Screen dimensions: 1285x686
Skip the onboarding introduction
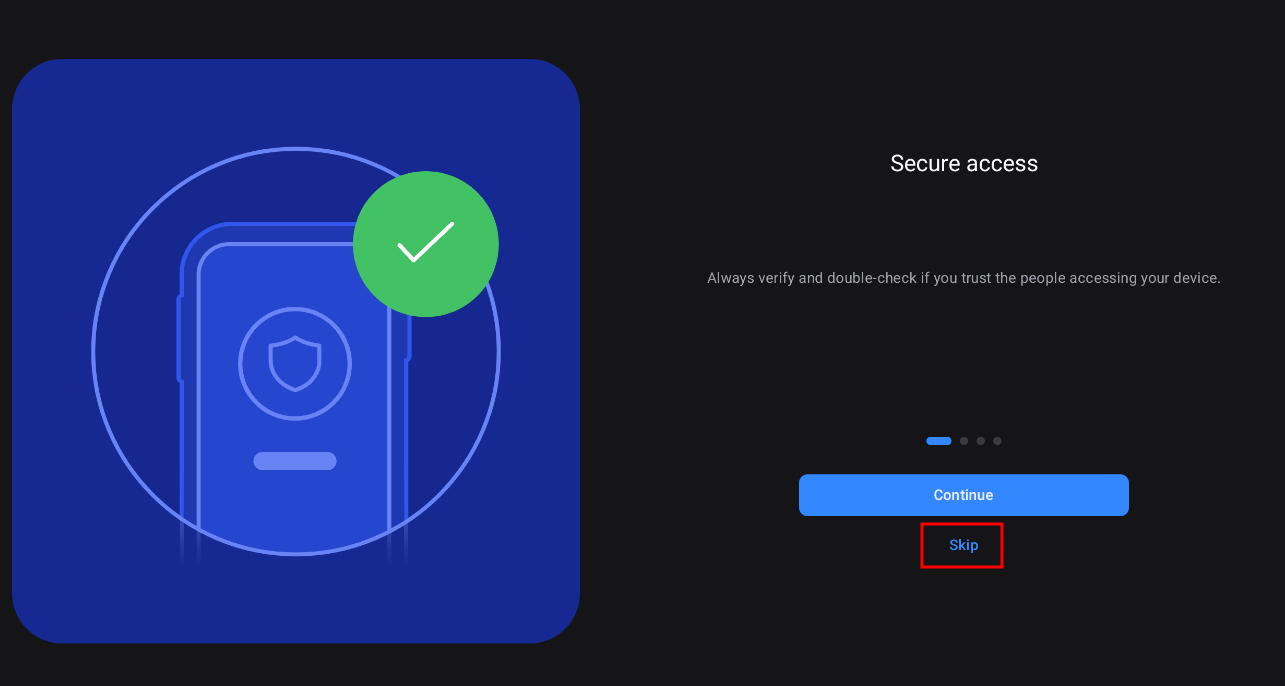963,546
